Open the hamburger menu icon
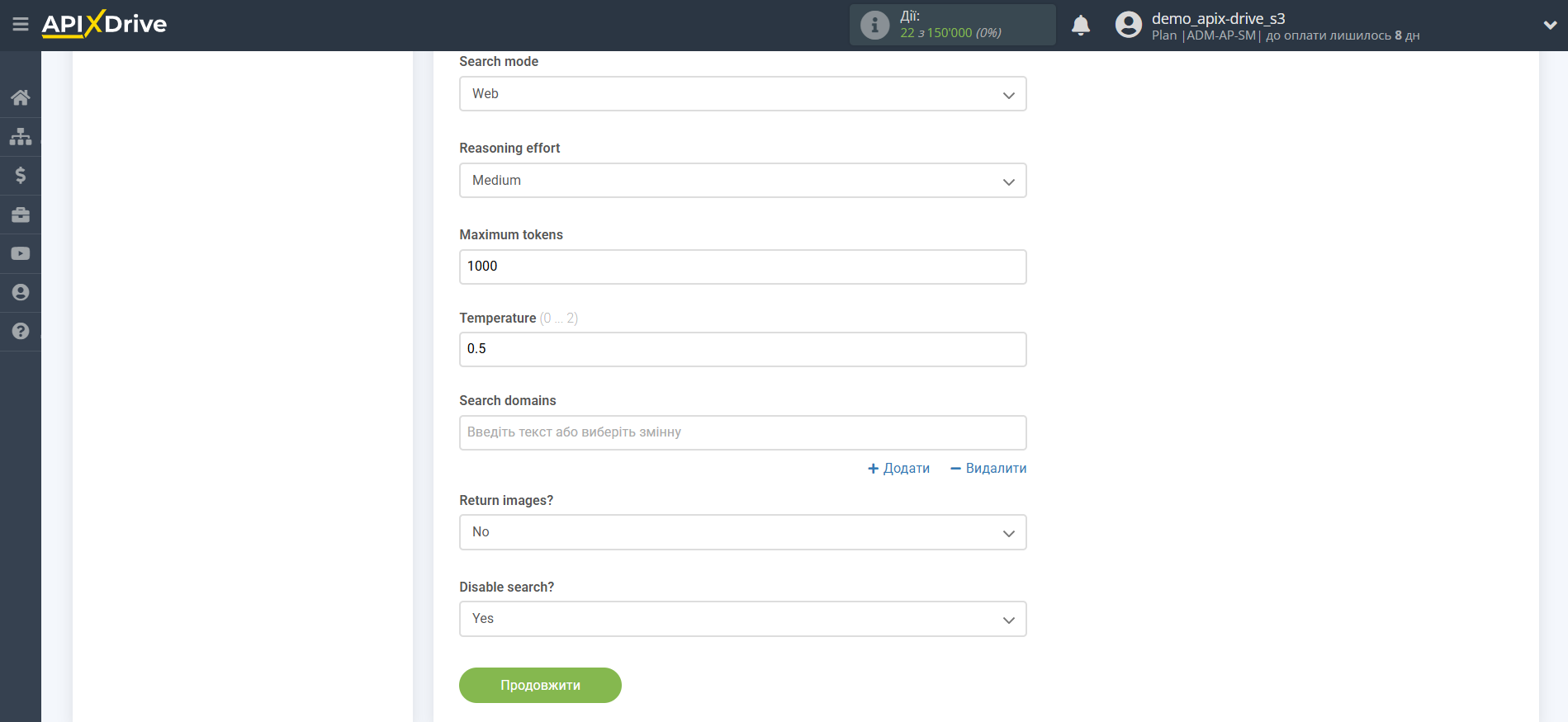 point(21,25)
